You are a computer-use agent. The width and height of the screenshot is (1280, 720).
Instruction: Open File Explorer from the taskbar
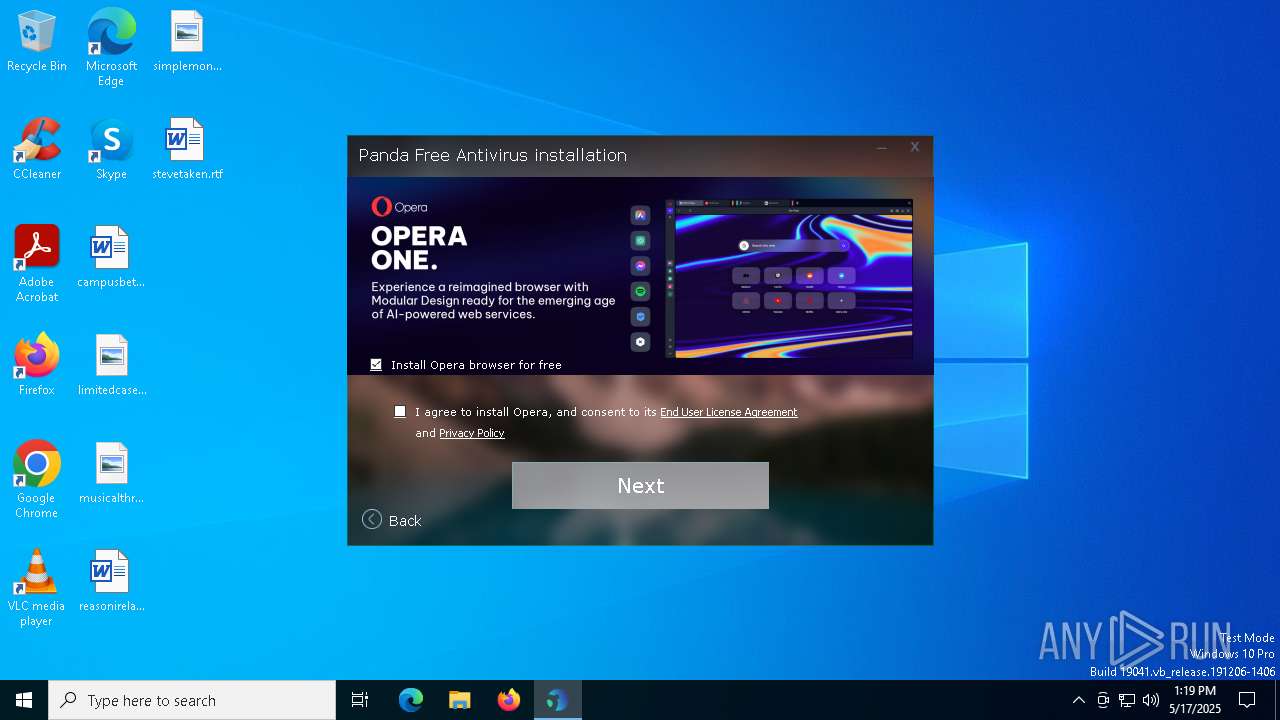[x=459, y=700]
